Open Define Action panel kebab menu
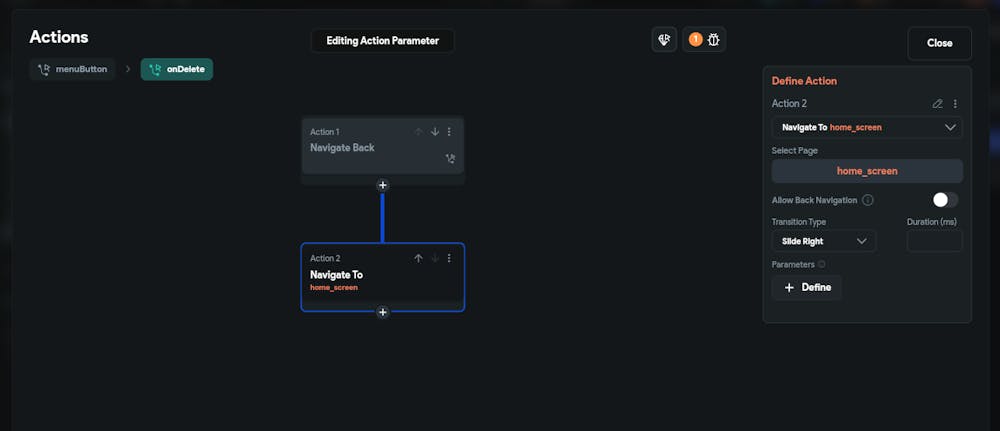The width and height of the screenshot is (1000, 431). [x=955, y=104]
